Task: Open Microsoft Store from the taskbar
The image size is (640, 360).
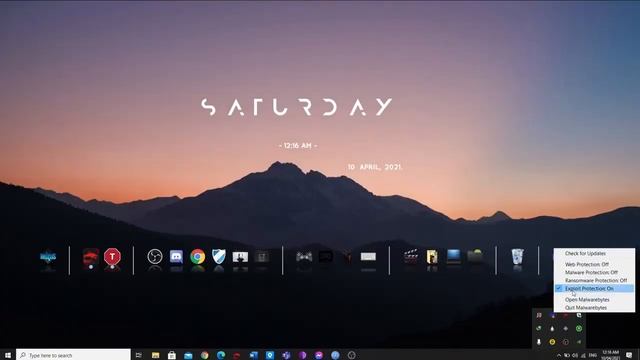Action: (172, 355)
